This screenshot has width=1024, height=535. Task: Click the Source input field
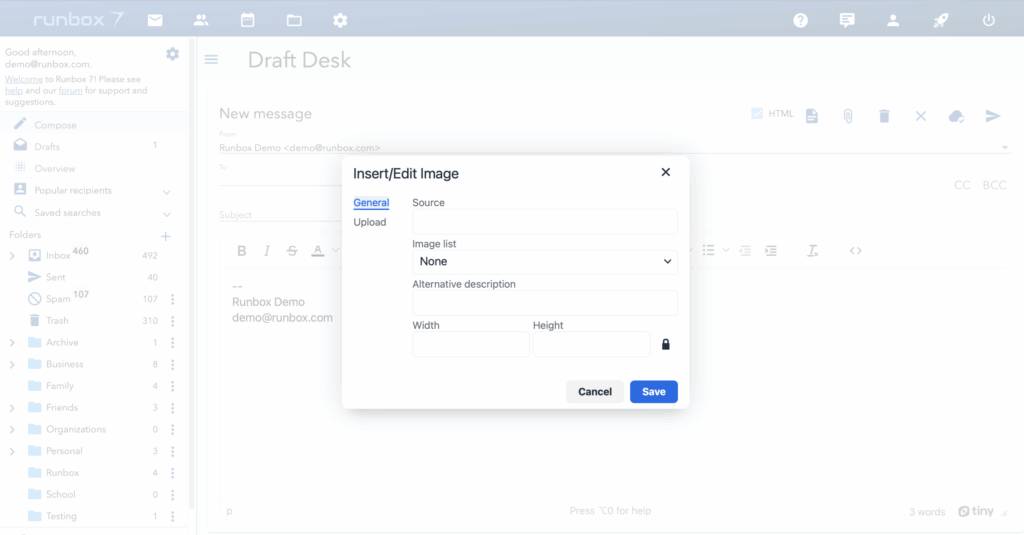[x=545, y=221]
